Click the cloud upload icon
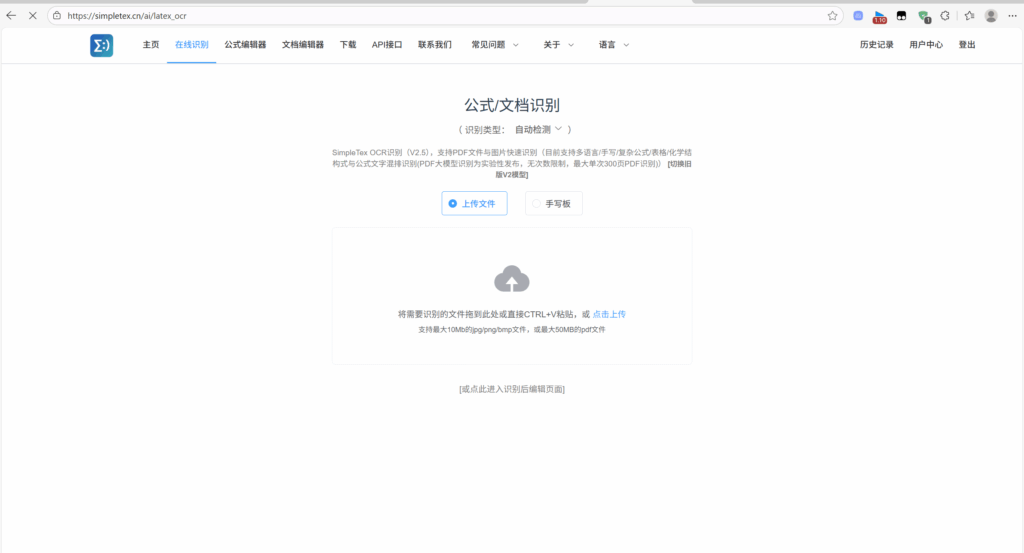The height and width of the screenshot is (553, 1024). [512, 279]
